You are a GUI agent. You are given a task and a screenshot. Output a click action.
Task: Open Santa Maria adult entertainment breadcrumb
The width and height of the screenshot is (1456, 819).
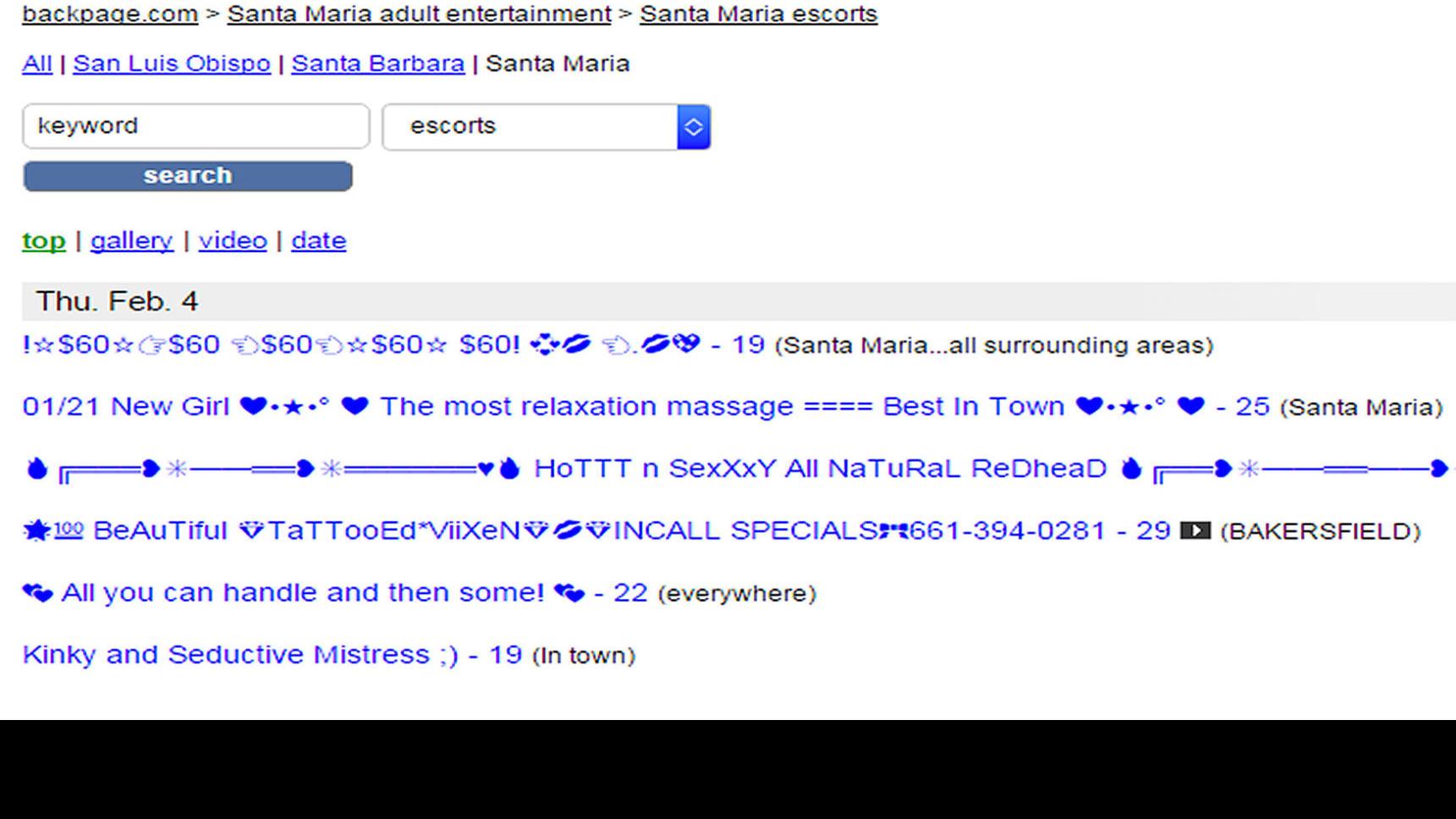(x=419, y=14)
